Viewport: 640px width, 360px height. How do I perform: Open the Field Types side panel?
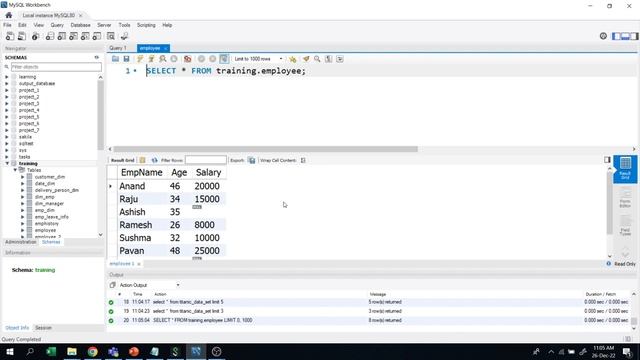(625, 224)
